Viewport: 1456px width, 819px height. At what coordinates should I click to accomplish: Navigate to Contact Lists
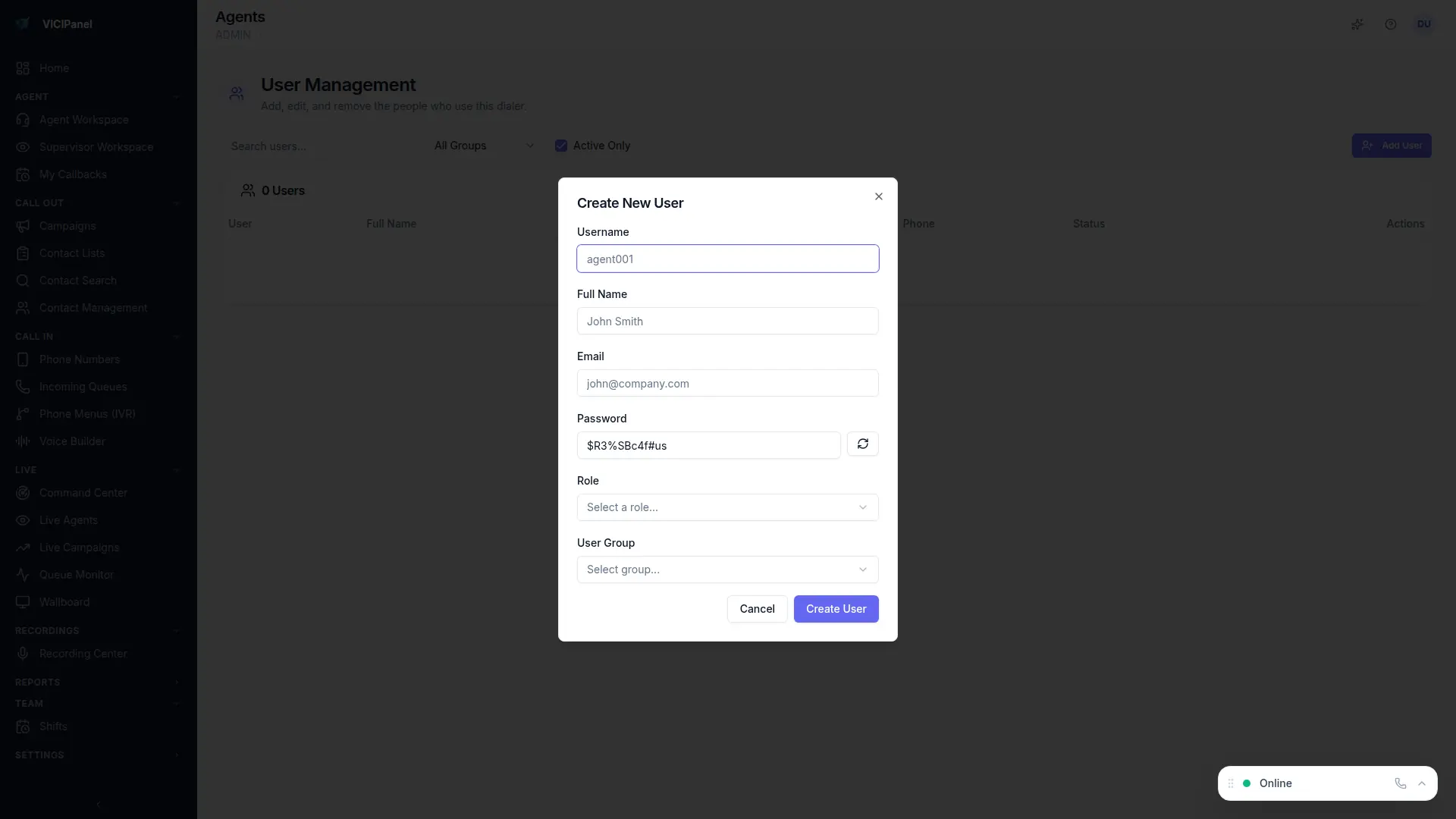pos(71,253)
